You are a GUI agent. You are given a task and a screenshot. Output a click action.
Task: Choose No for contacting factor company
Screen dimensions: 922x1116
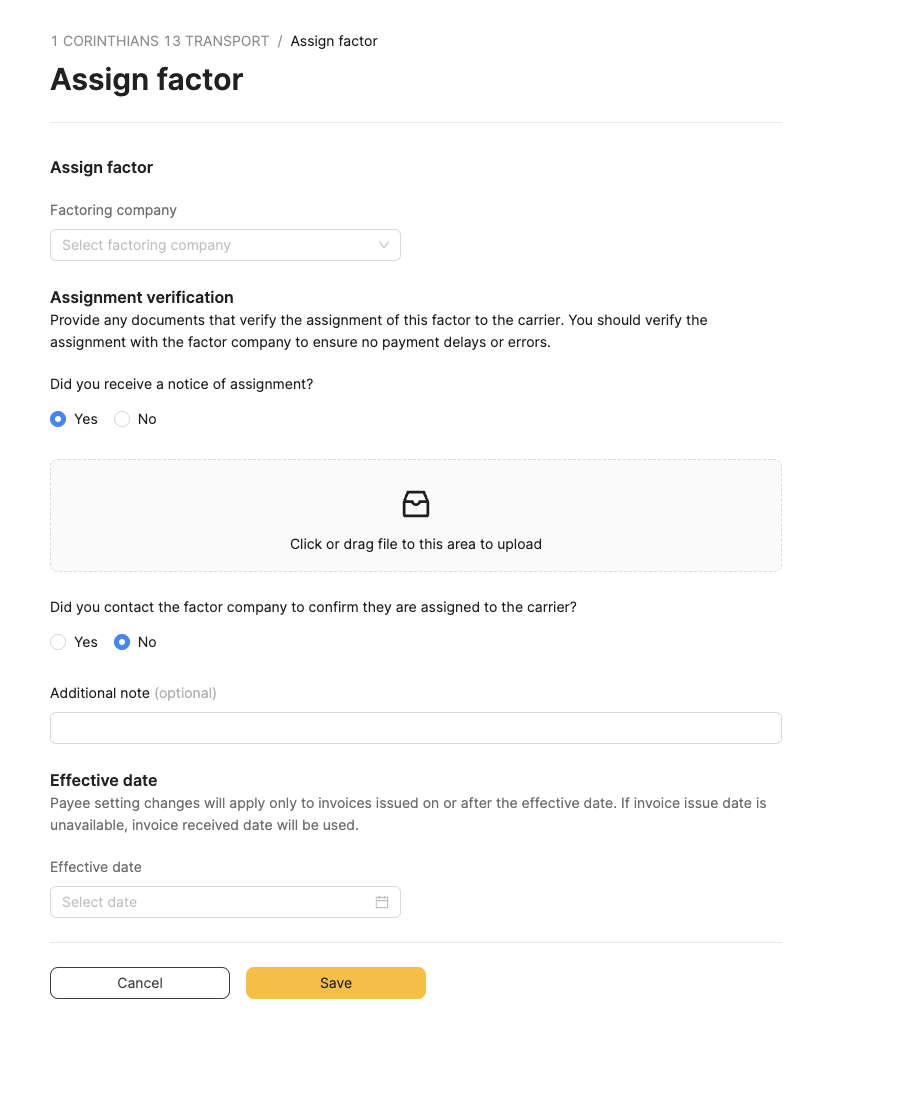pos(122,642)
